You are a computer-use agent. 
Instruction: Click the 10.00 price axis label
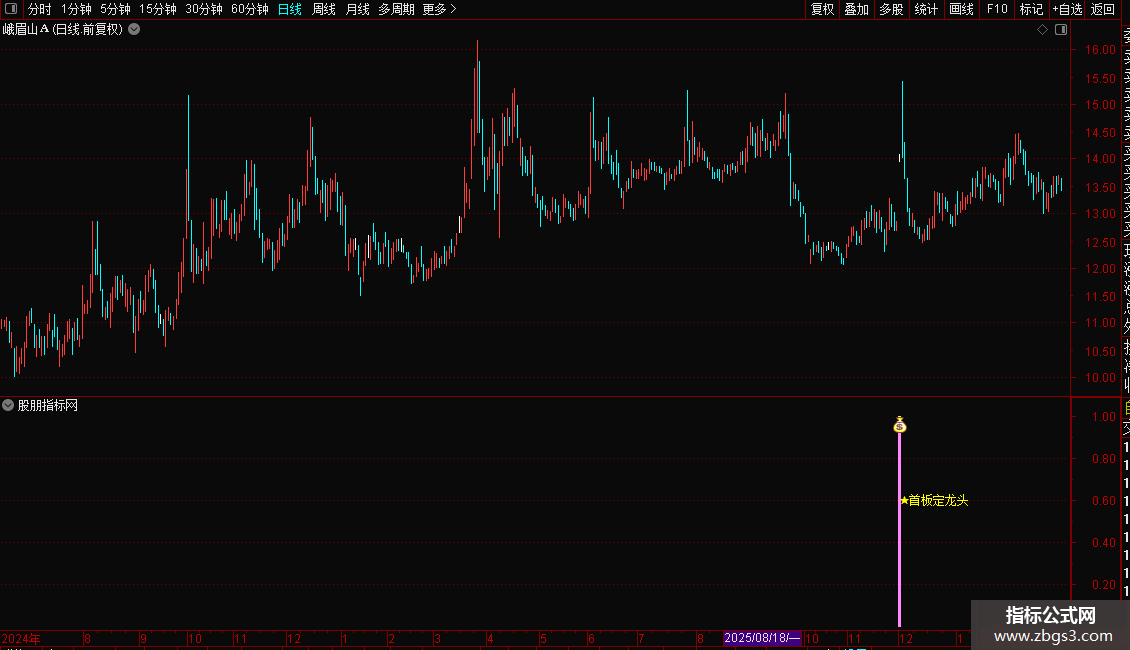pos(1100,378)
